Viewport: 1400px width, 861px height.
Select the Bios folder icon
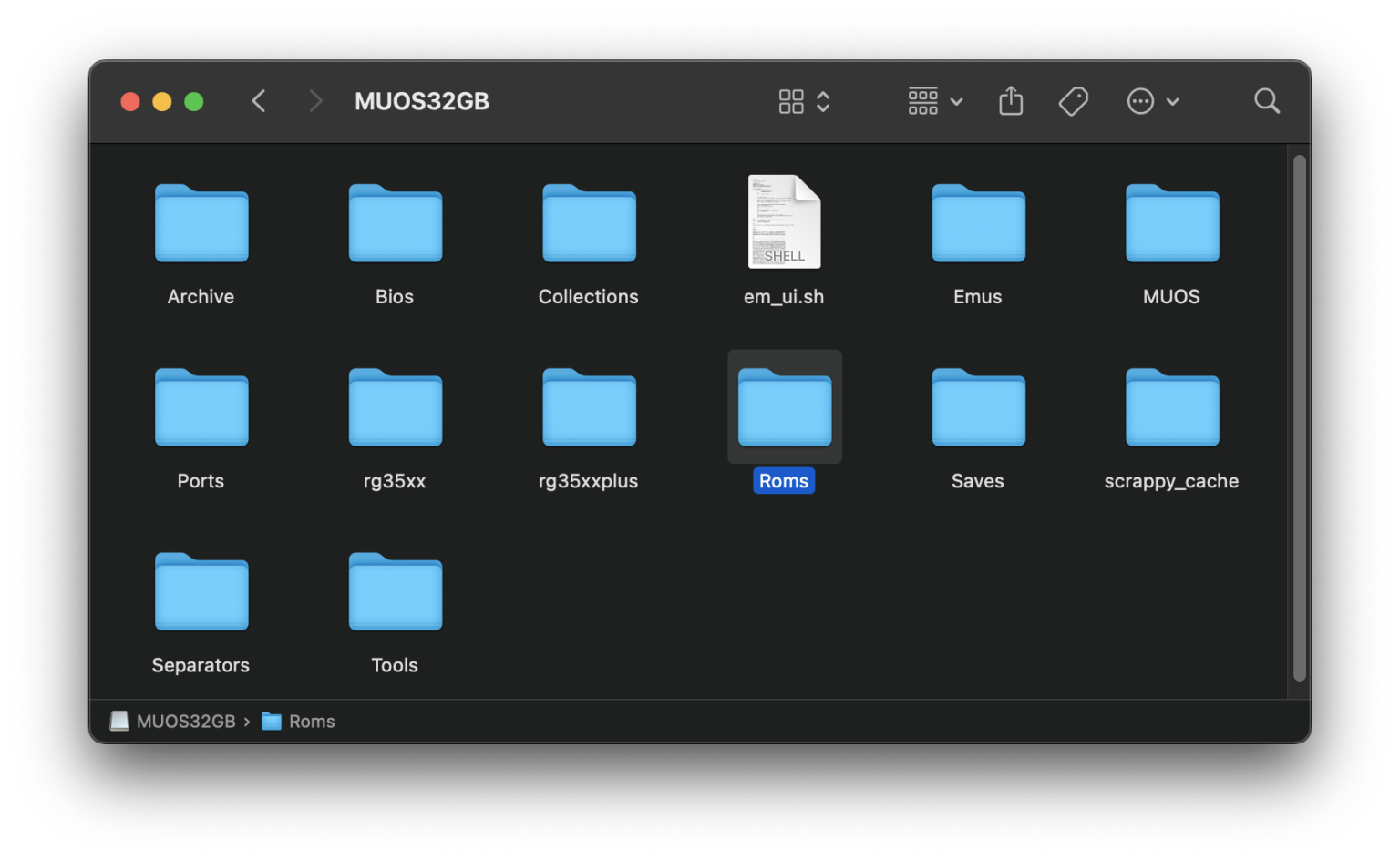click(396, 223)
